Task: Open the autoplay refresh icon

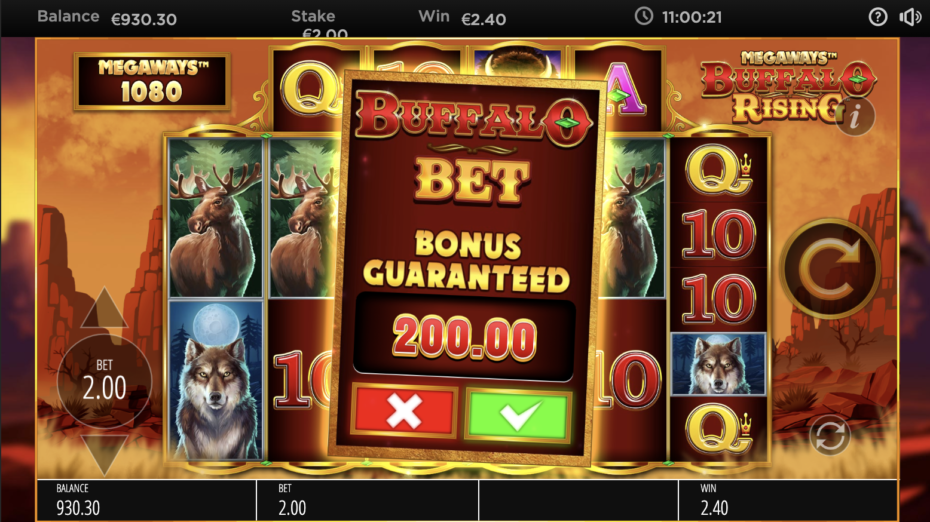Action: coord(829,436)
